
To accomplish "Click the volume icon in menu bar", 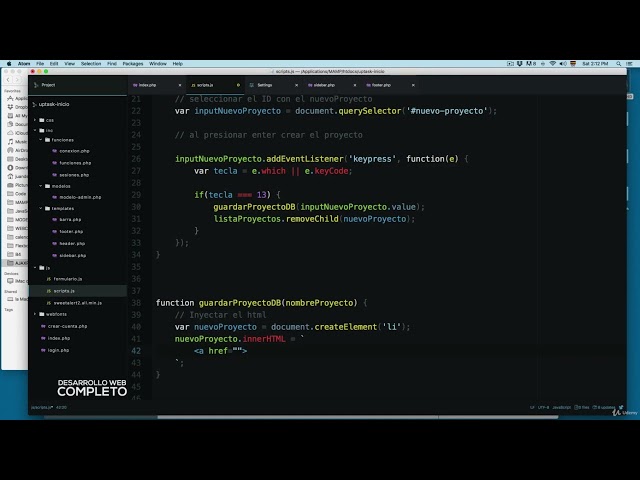I will (x=563, y=64).
